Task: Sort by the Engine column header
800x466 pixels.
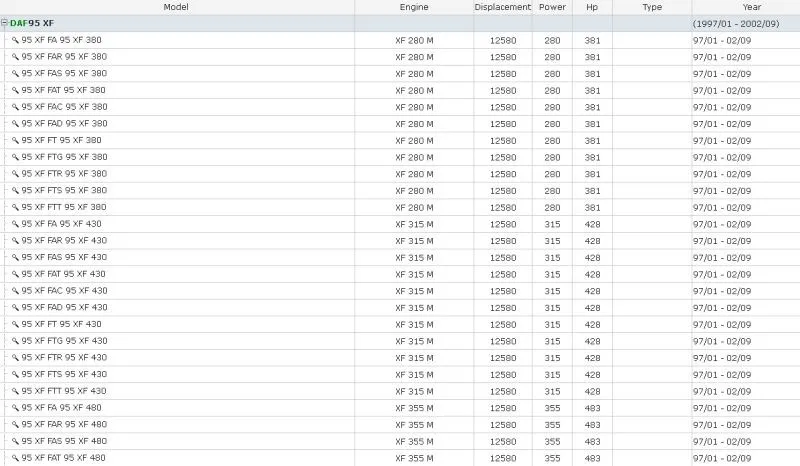Action: pyautogui.click(x=414, y=7)
